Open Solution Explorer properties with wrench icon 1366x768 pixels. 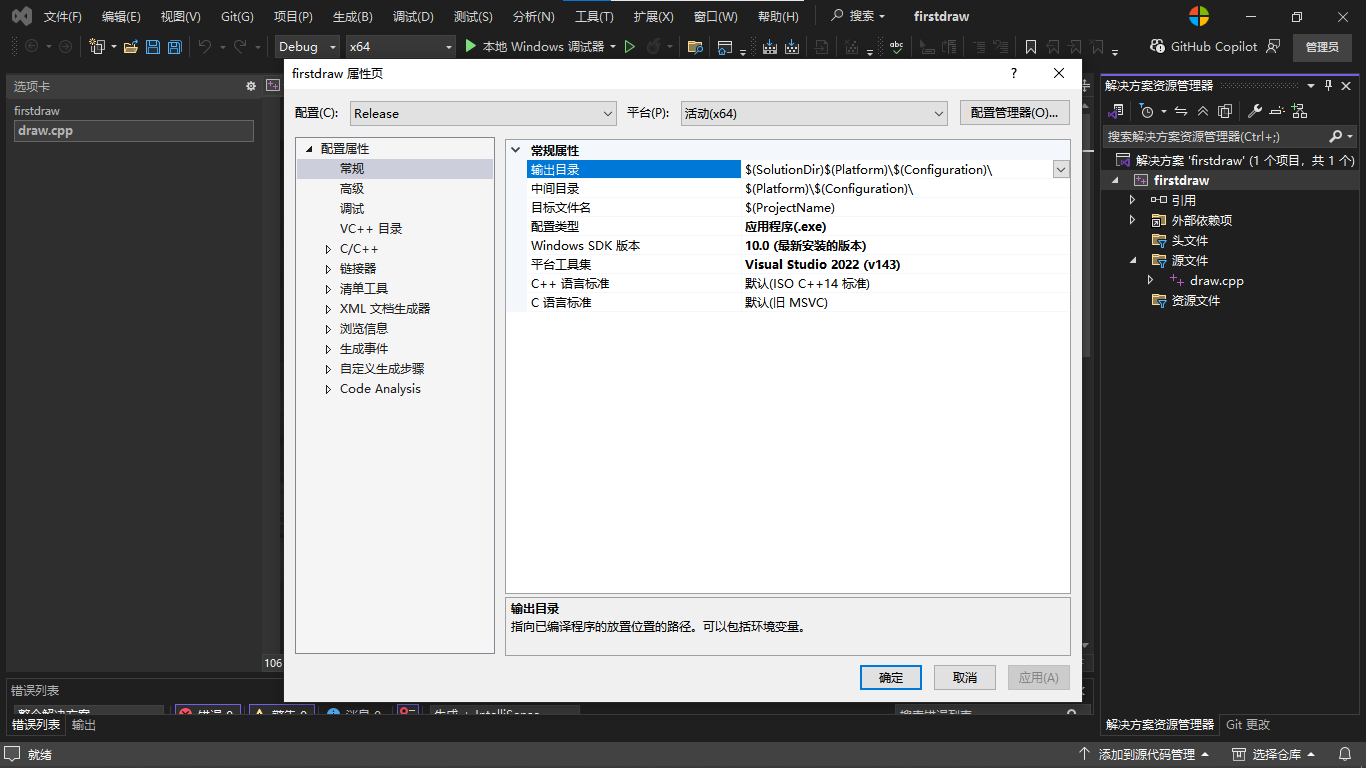[x=1256, y=111]
